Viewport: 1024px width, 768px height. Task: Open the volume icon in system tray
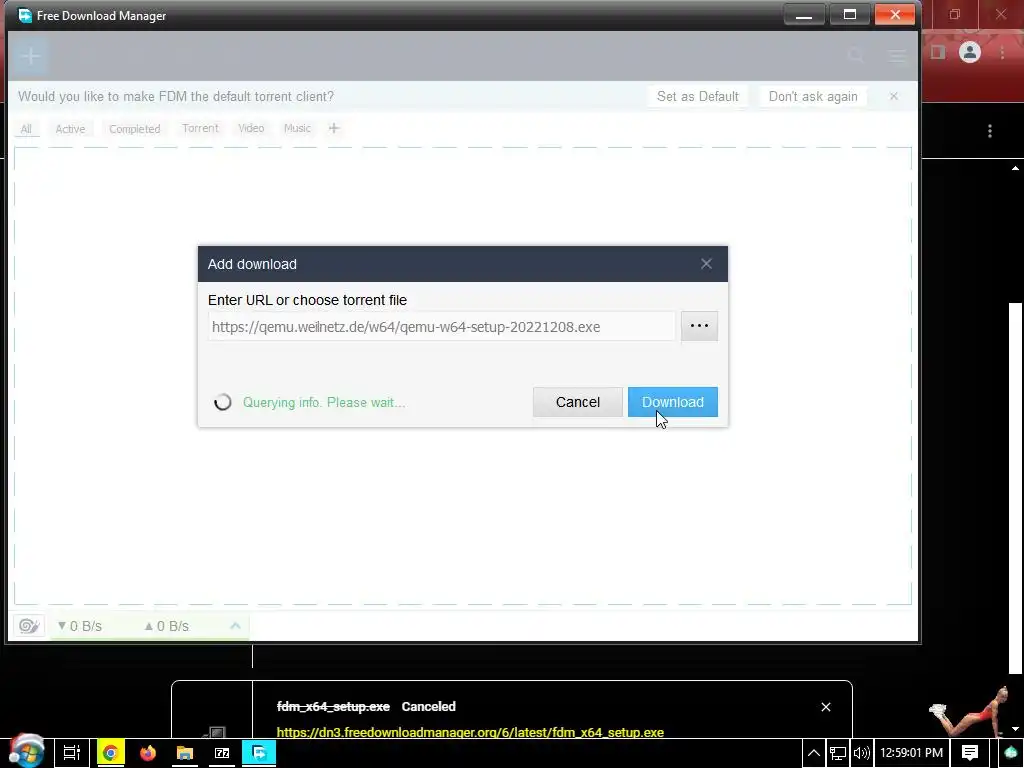click(861, 753)
